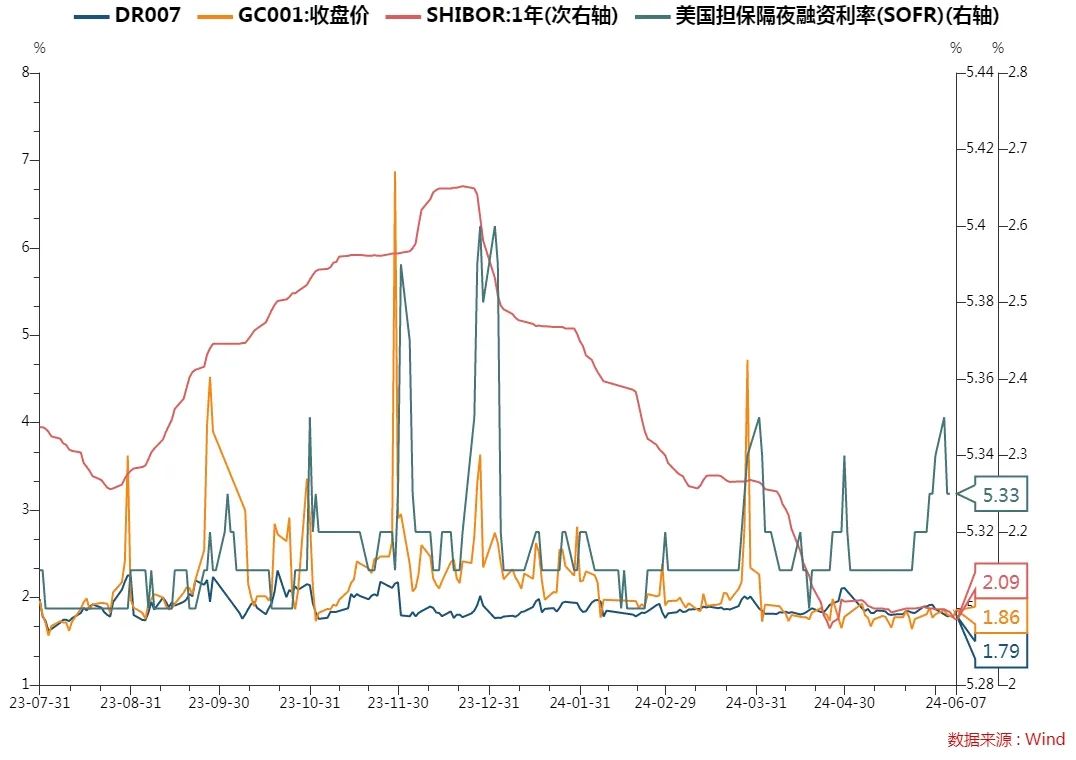Click right axis tick label 5.42
The image size is (1076, 760).
tap(979, 148)
